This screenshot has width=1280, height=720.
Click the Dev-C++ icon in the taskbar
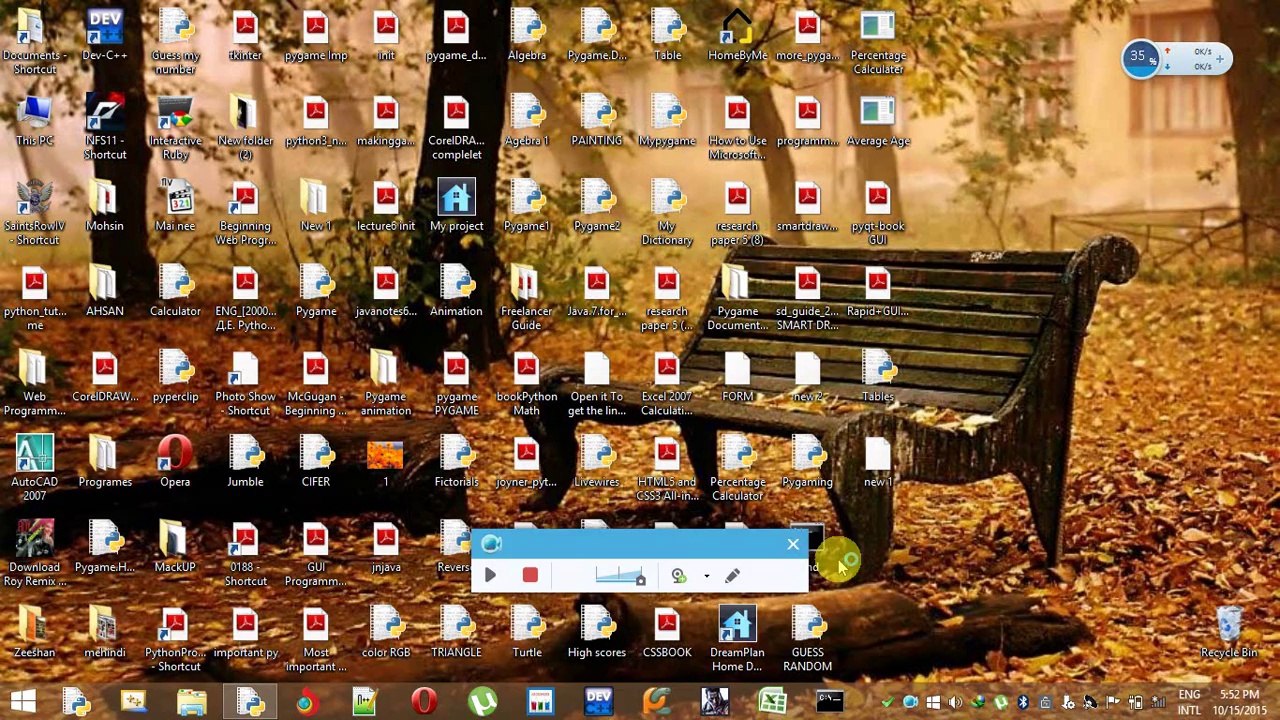[x=598, y=702]
